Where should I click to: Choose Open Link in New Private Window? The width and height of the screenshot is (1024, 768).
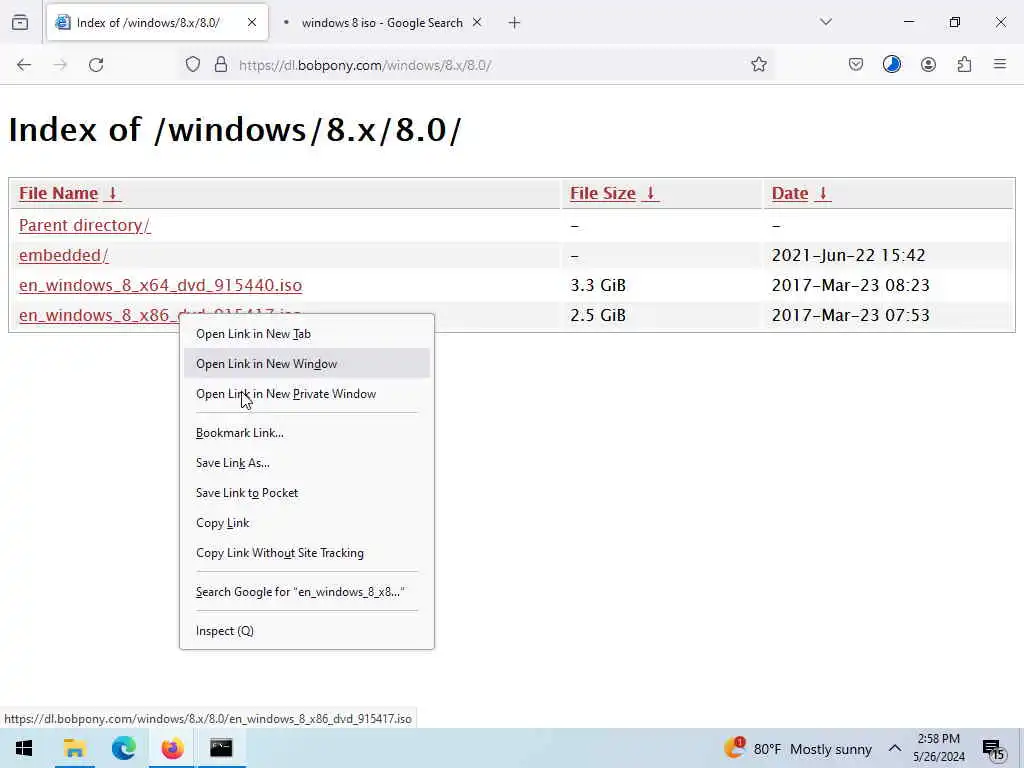click(x=306, y=394)
